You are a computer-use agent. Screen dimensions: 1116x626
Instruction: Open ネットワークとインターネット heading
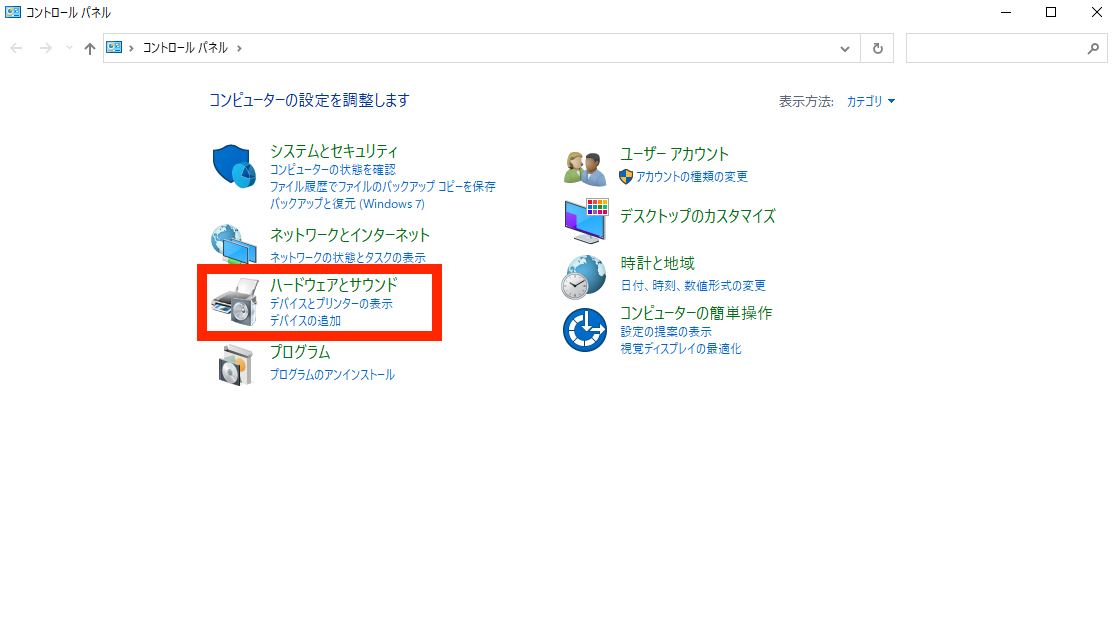click(349, 235)
